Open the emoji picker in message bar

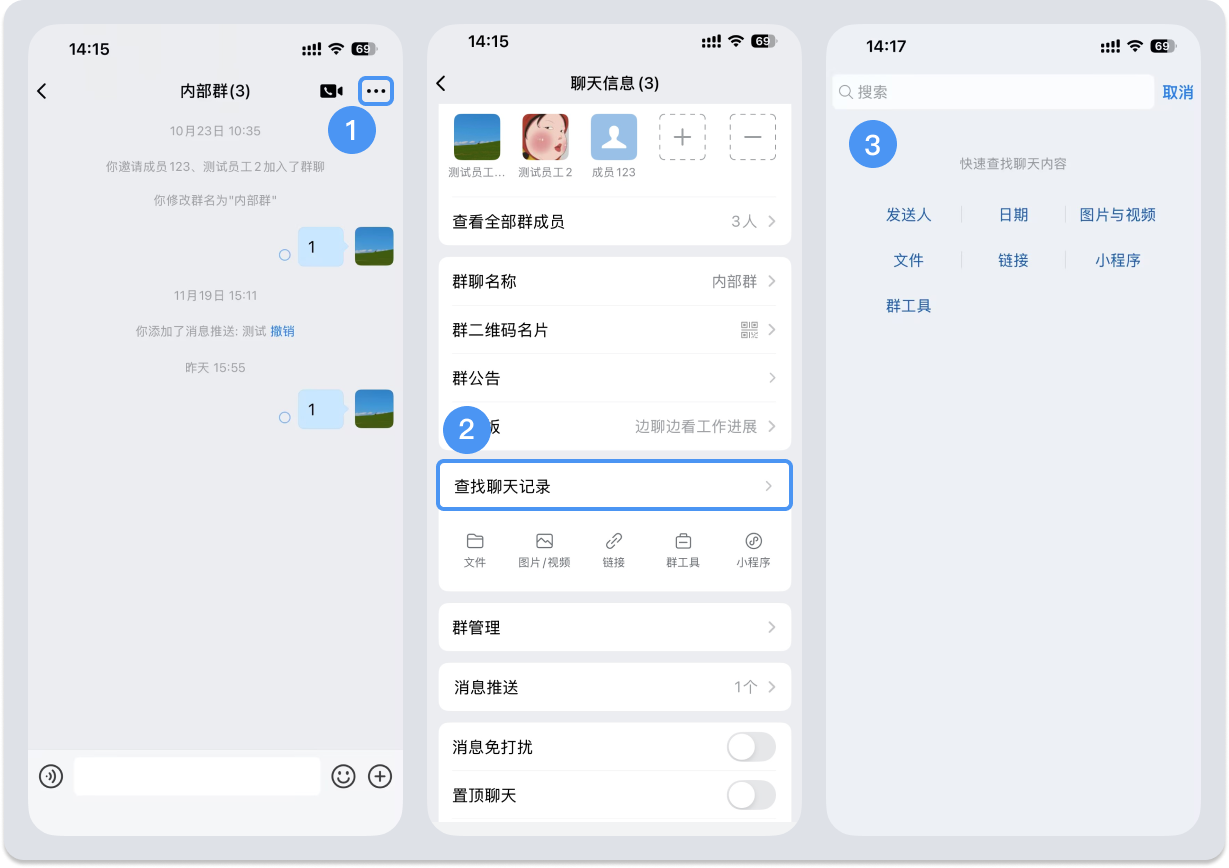click(x=343, y=777)
